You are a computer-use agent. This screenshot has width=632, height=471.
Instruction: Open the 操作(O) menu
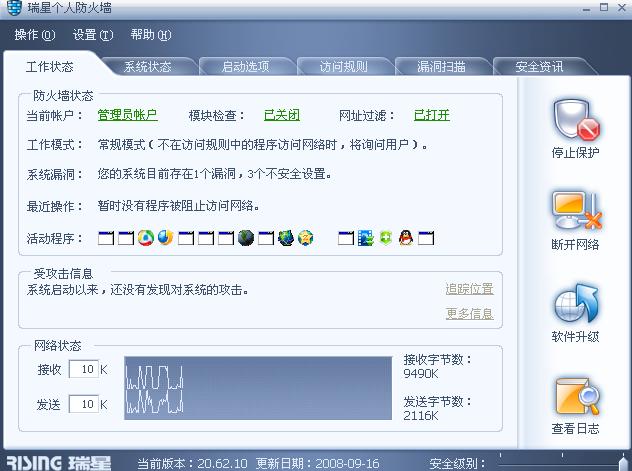[35, 35]
